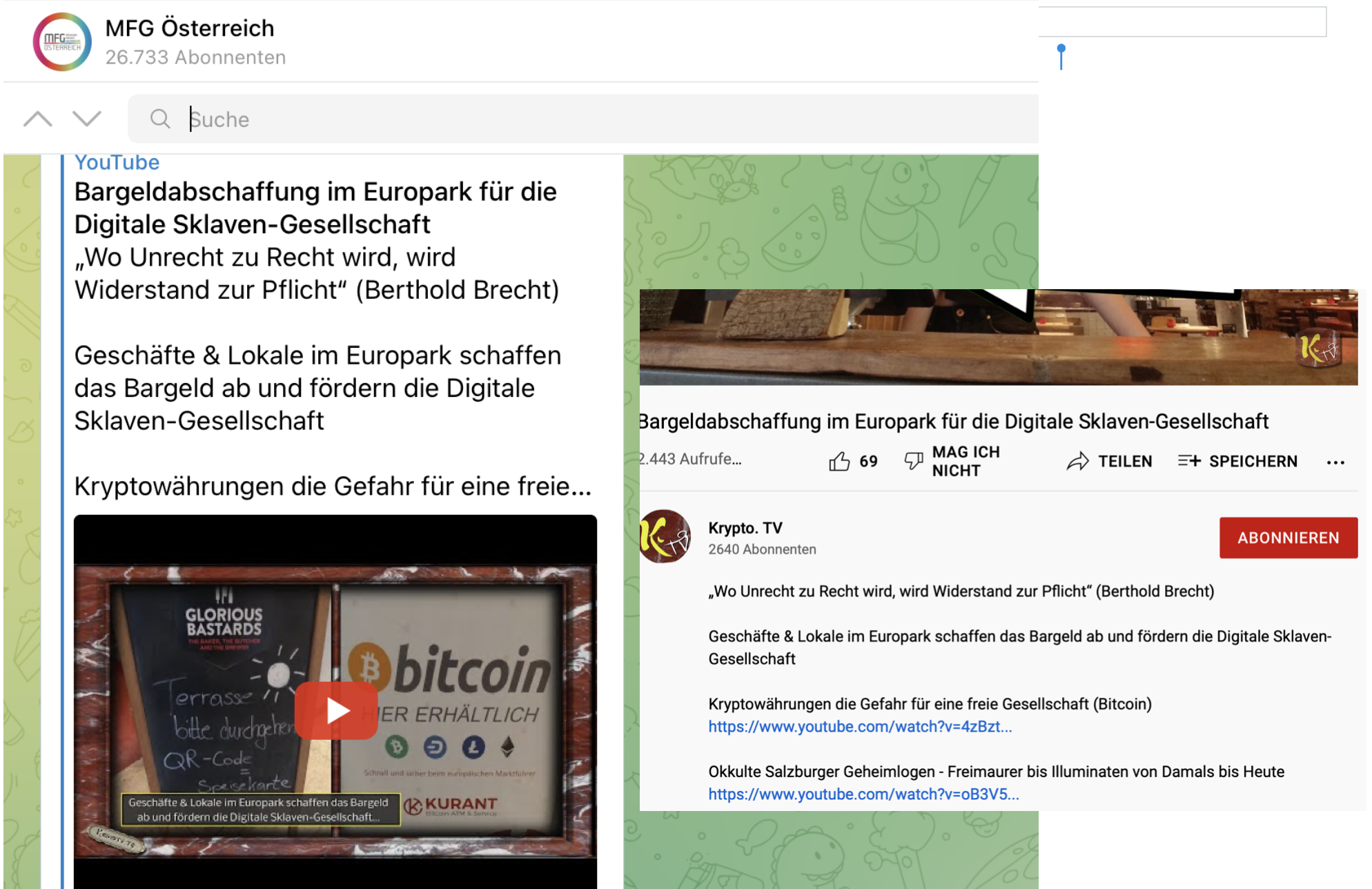Click the Teilen share arrow icon
This screenshot has height=889, width=1372.
point(1077,461)
